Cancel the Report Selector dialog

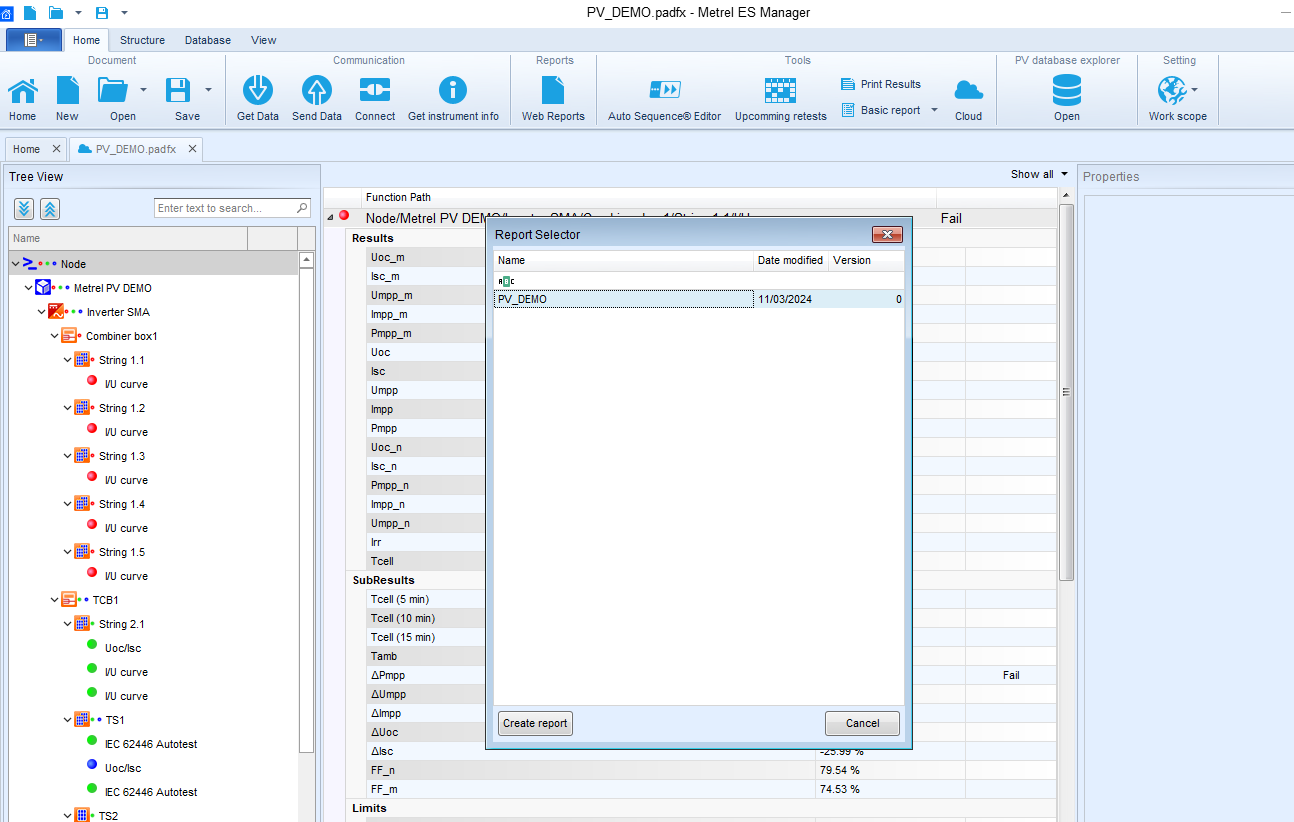[862, 723]
